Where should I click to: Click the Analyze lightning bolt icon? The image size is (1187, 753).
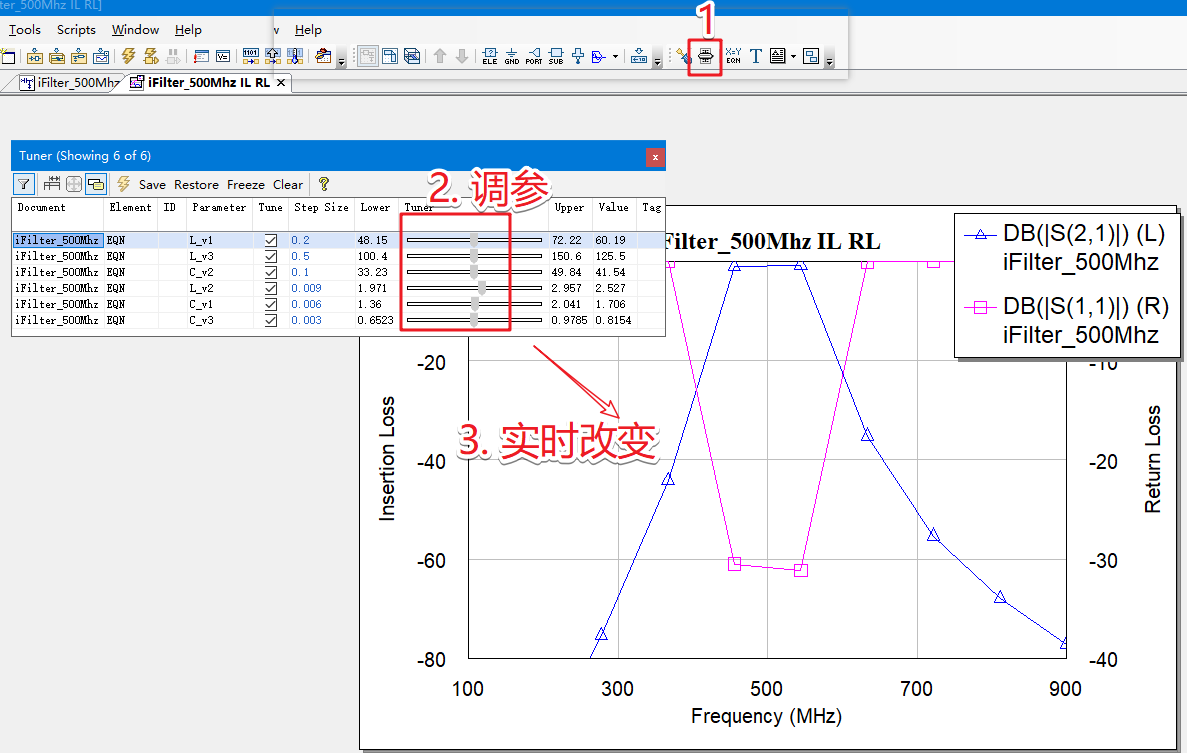[x=129, y=56]
